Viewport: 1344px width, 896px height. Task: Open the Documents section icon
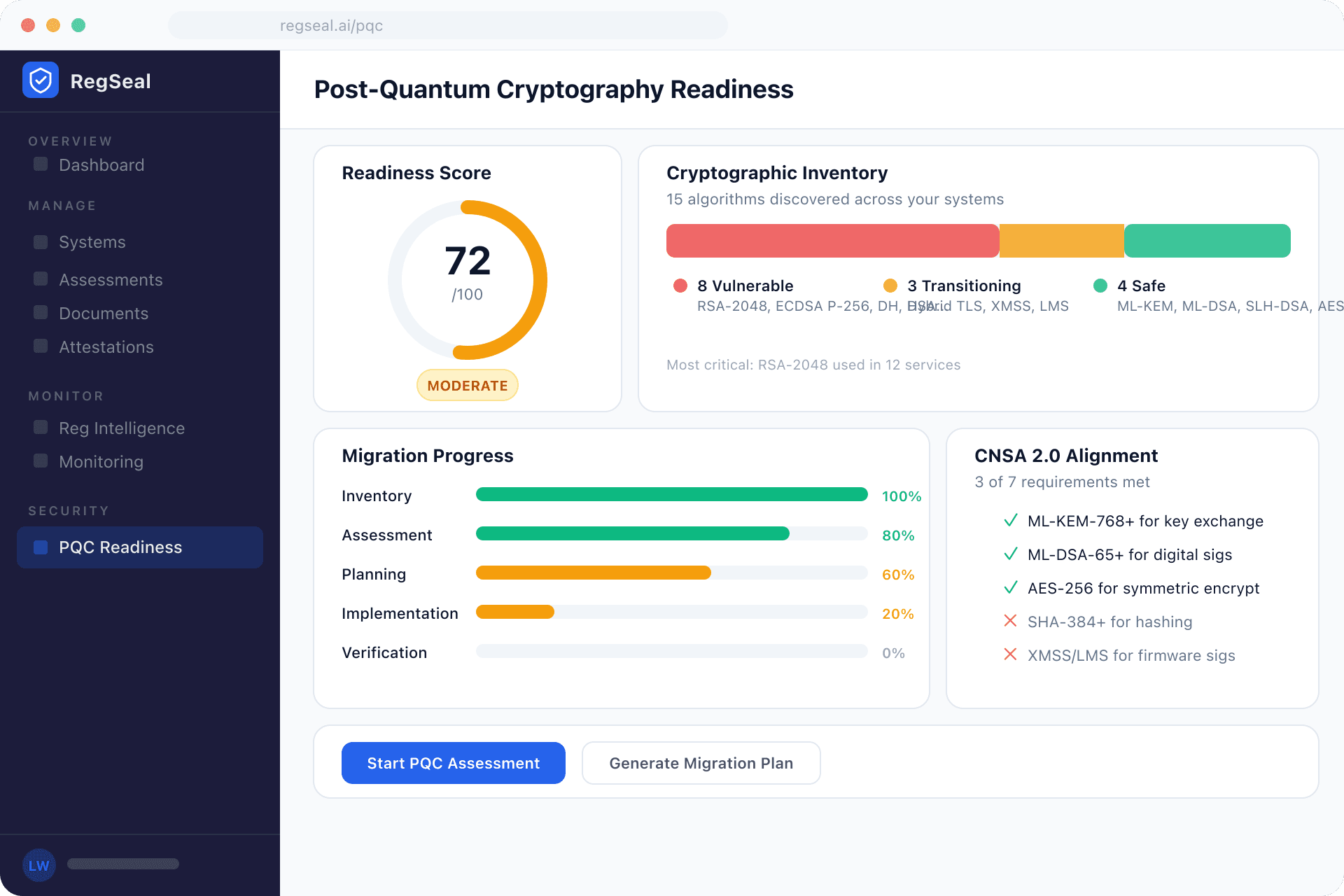[40, 312]
